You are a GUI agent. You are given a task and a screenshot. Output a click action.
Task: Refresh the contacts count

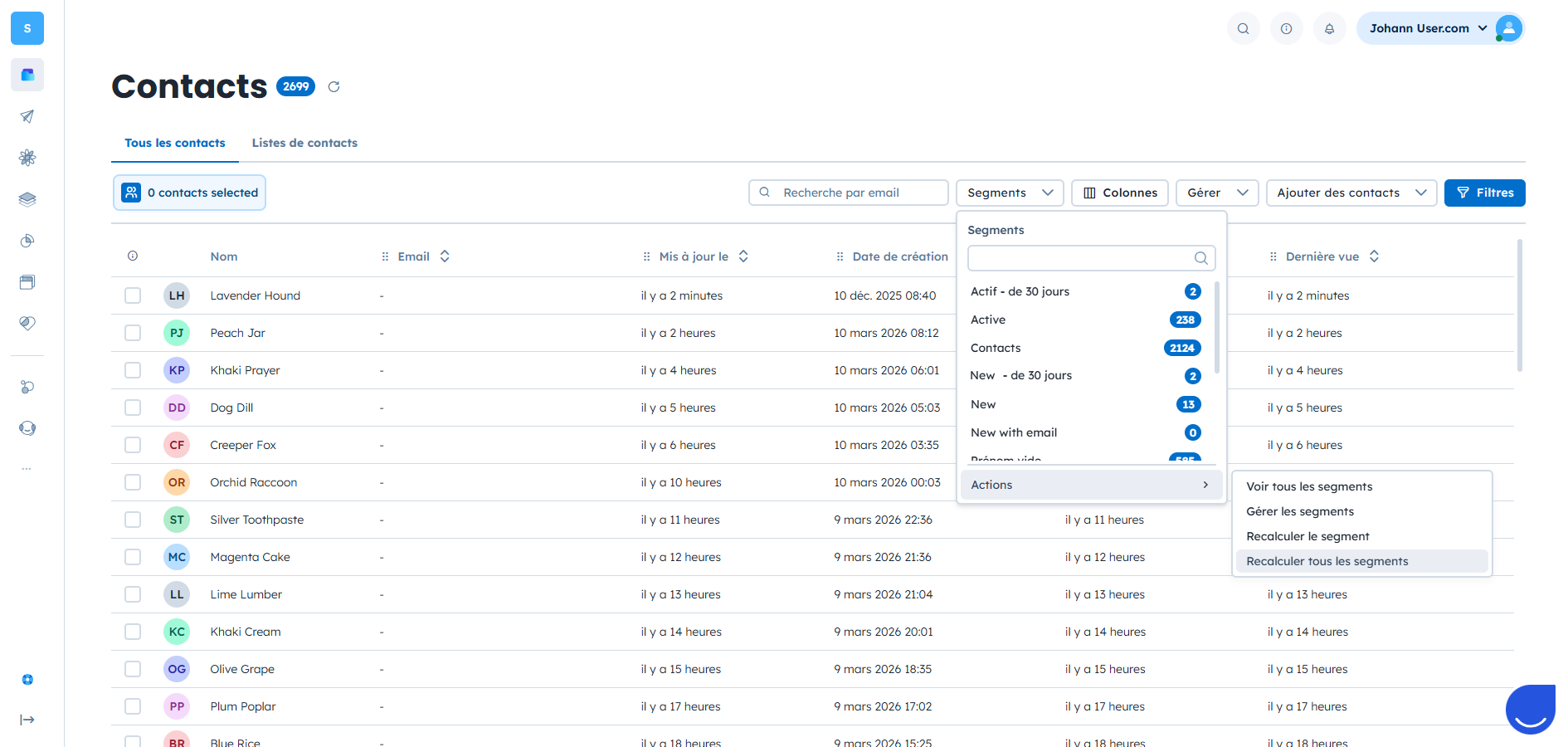click(334, 86)
